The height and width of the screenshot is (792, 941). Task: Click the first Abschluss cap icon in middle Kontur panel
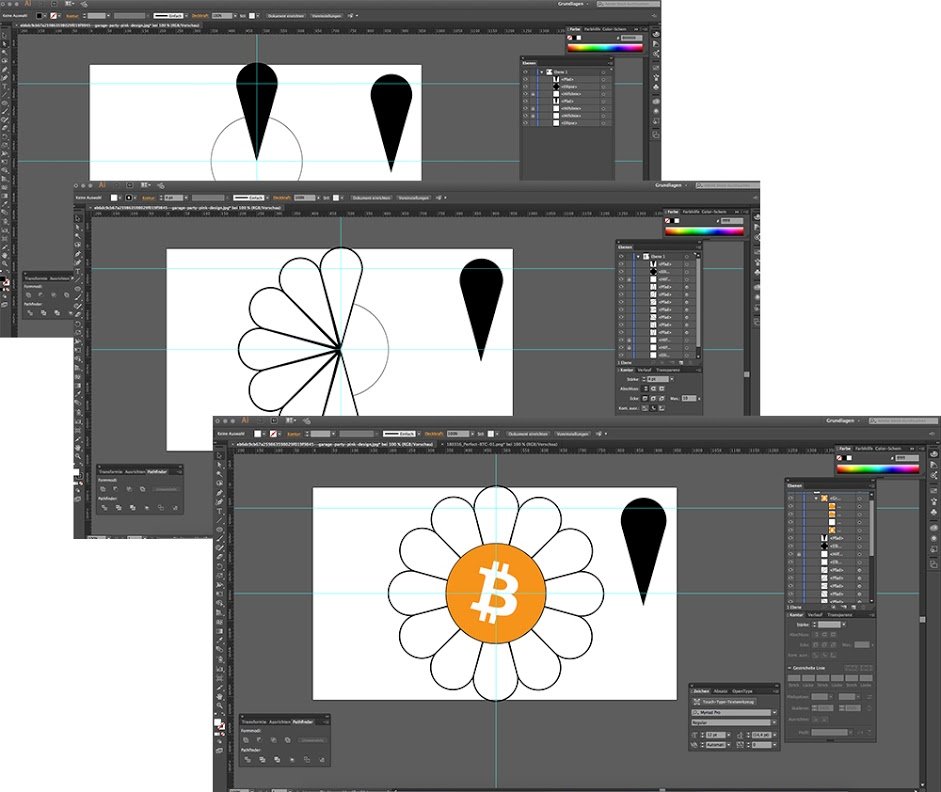pyautogui.click(x=645, y=388)
